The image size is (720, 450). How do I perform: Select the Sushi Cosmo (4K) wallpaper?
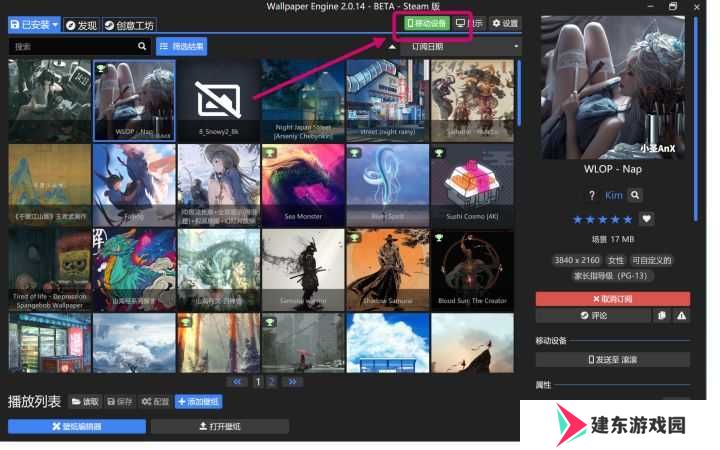(472, 185)
